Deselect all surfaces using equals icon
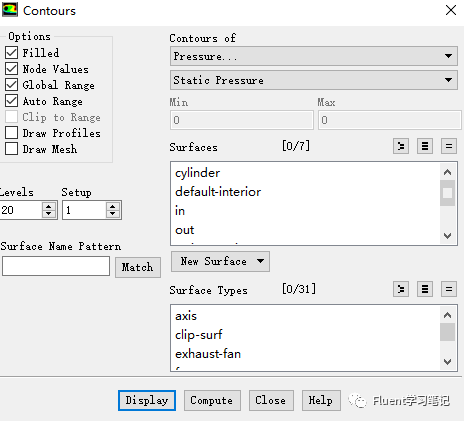 [449, 146]
